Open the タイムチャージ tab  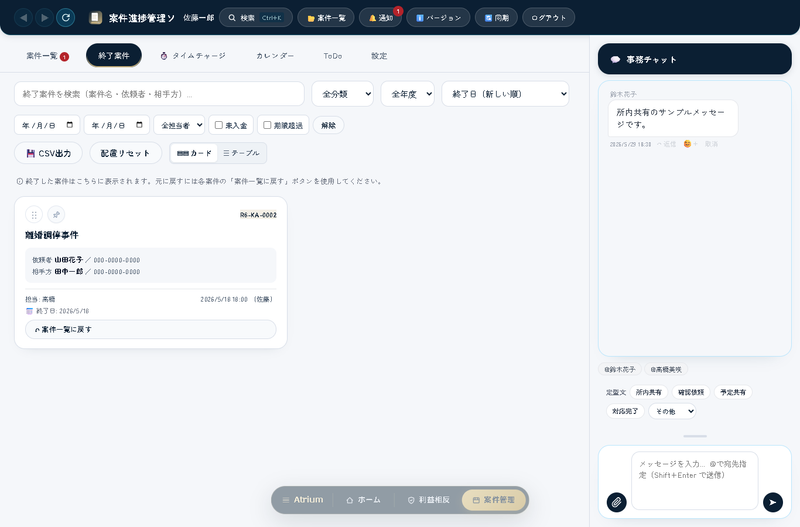point(193,56)
